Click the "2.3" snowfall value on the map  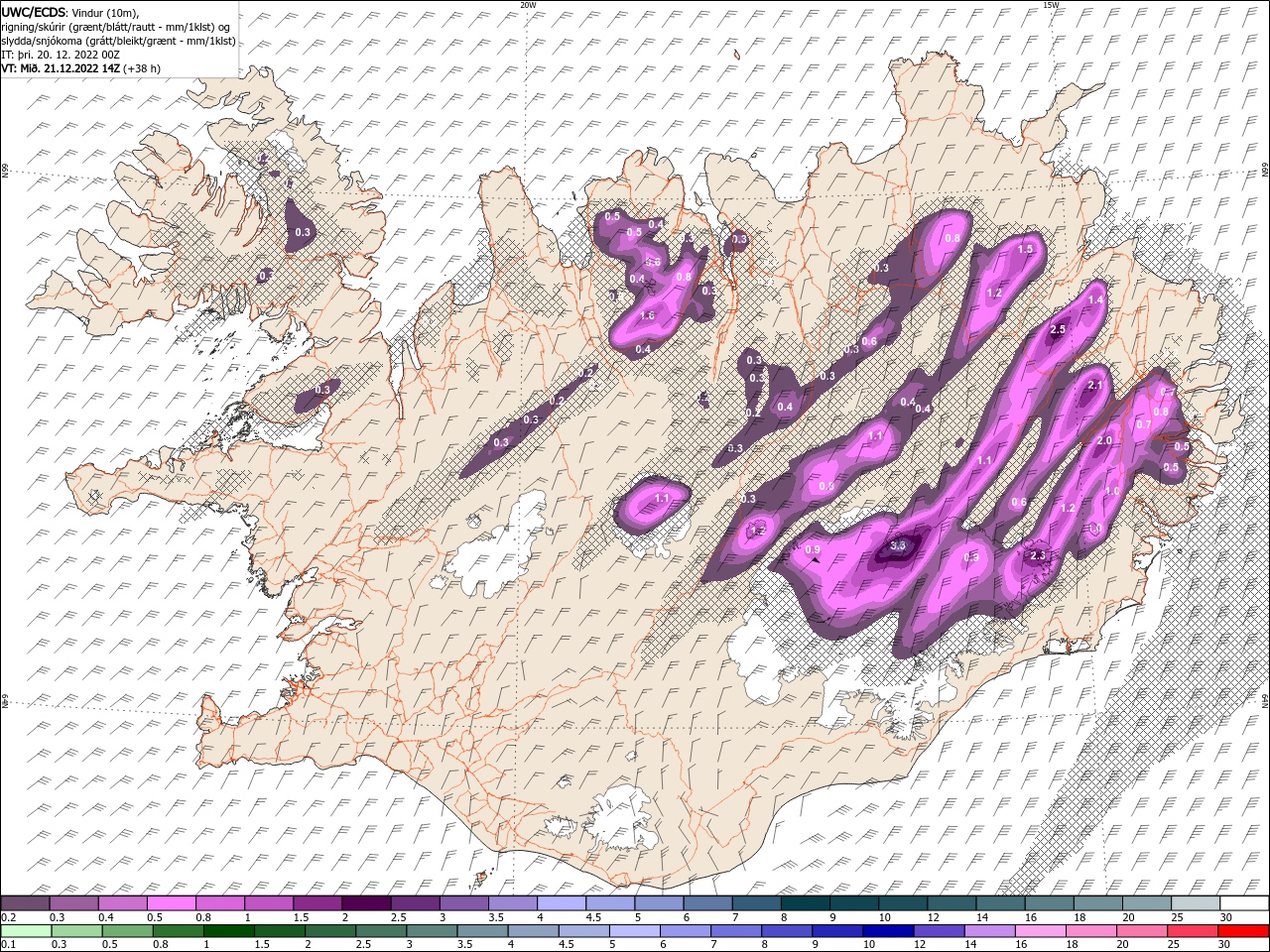pyautogui.click(x=1039, y=555)
